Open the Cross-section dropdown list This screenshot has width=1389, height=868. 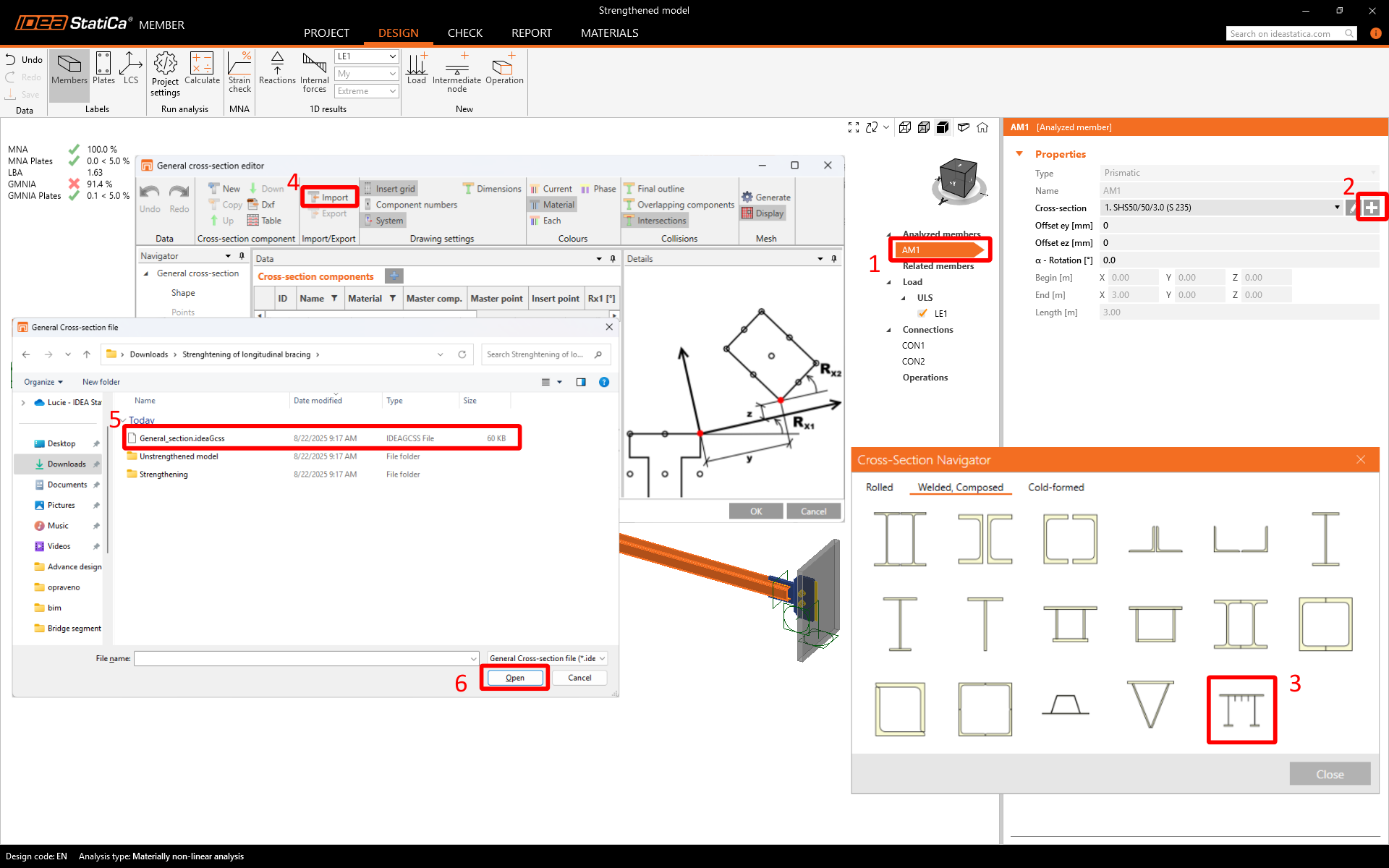pyautogui.click(x=1336, y=208)
